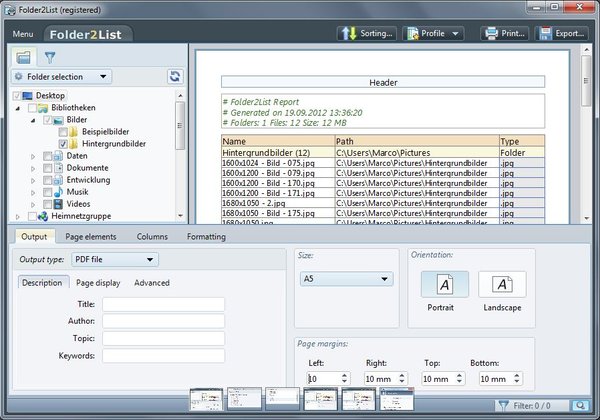Increase the Right margin stepper

click(x=402, y=376)
